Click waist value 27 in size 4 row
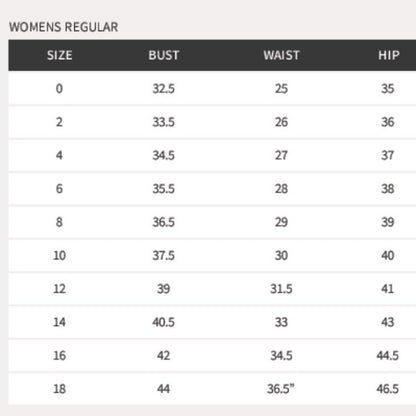 click(x=281, y=155)
